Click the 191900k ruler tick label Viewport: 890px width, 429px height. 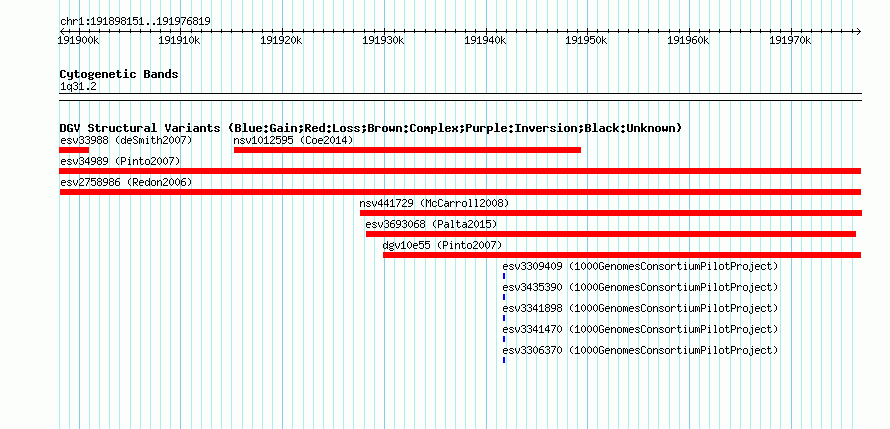79,41
